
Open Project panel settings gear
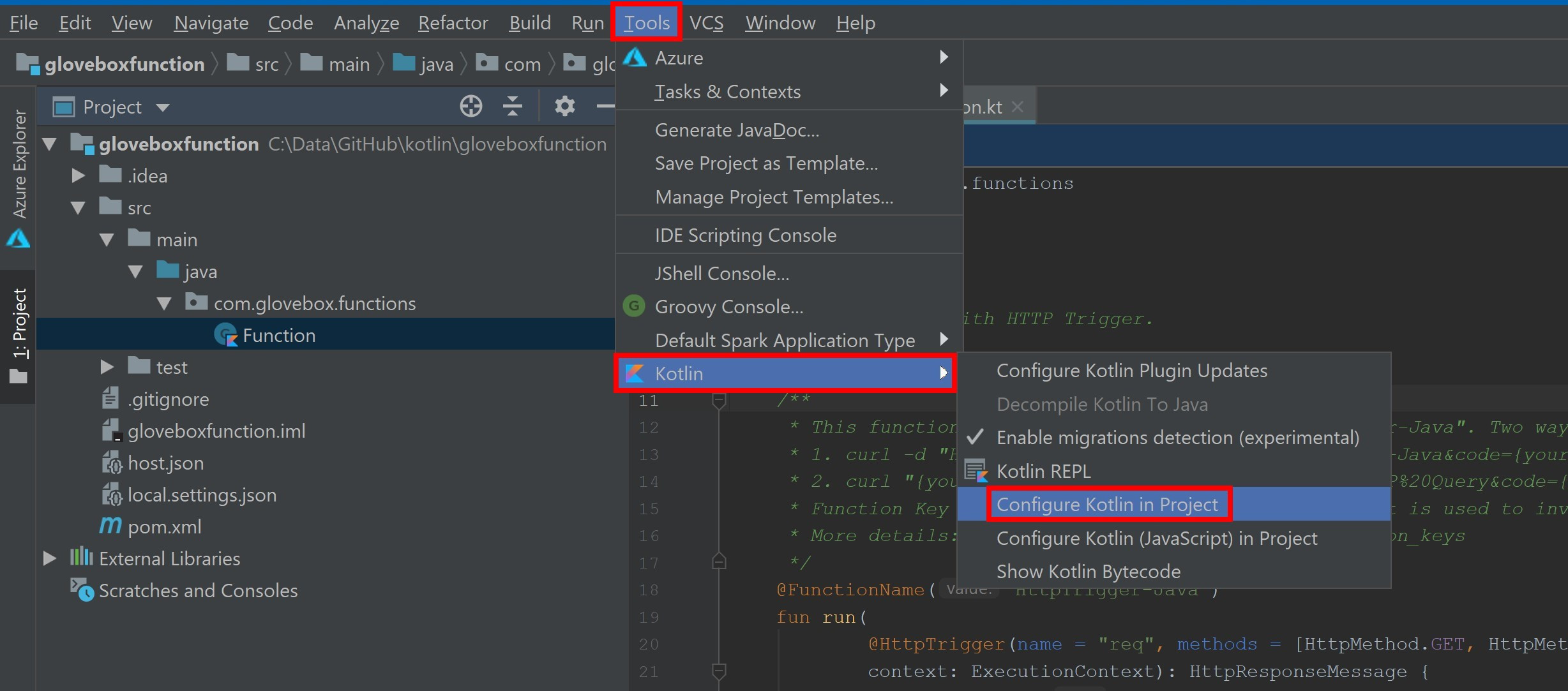pyautogui.click(x=564, y=106)
